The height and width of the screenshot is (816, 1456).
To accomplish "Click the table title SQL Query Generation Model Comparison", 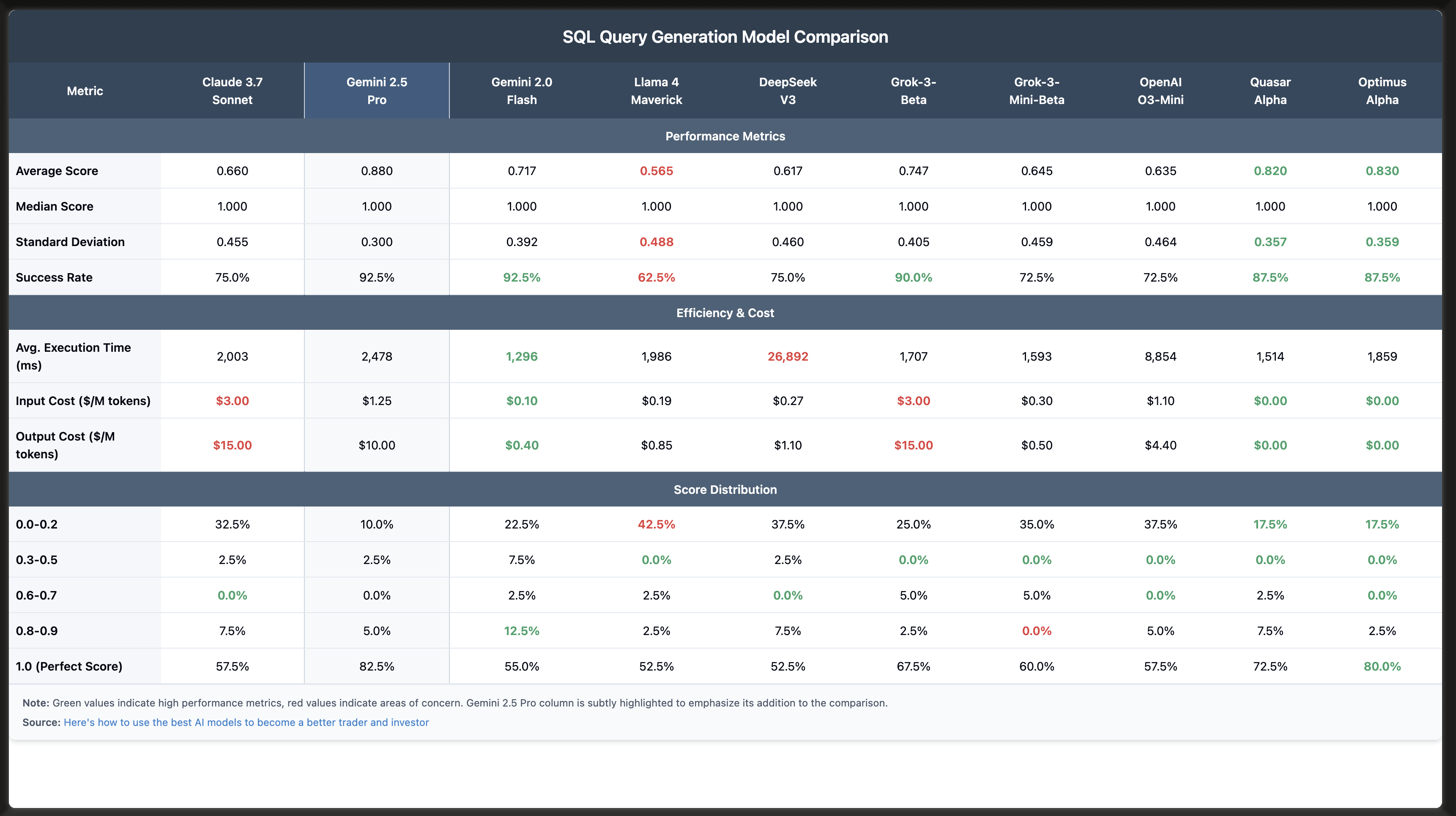I will tap(725, 37).
